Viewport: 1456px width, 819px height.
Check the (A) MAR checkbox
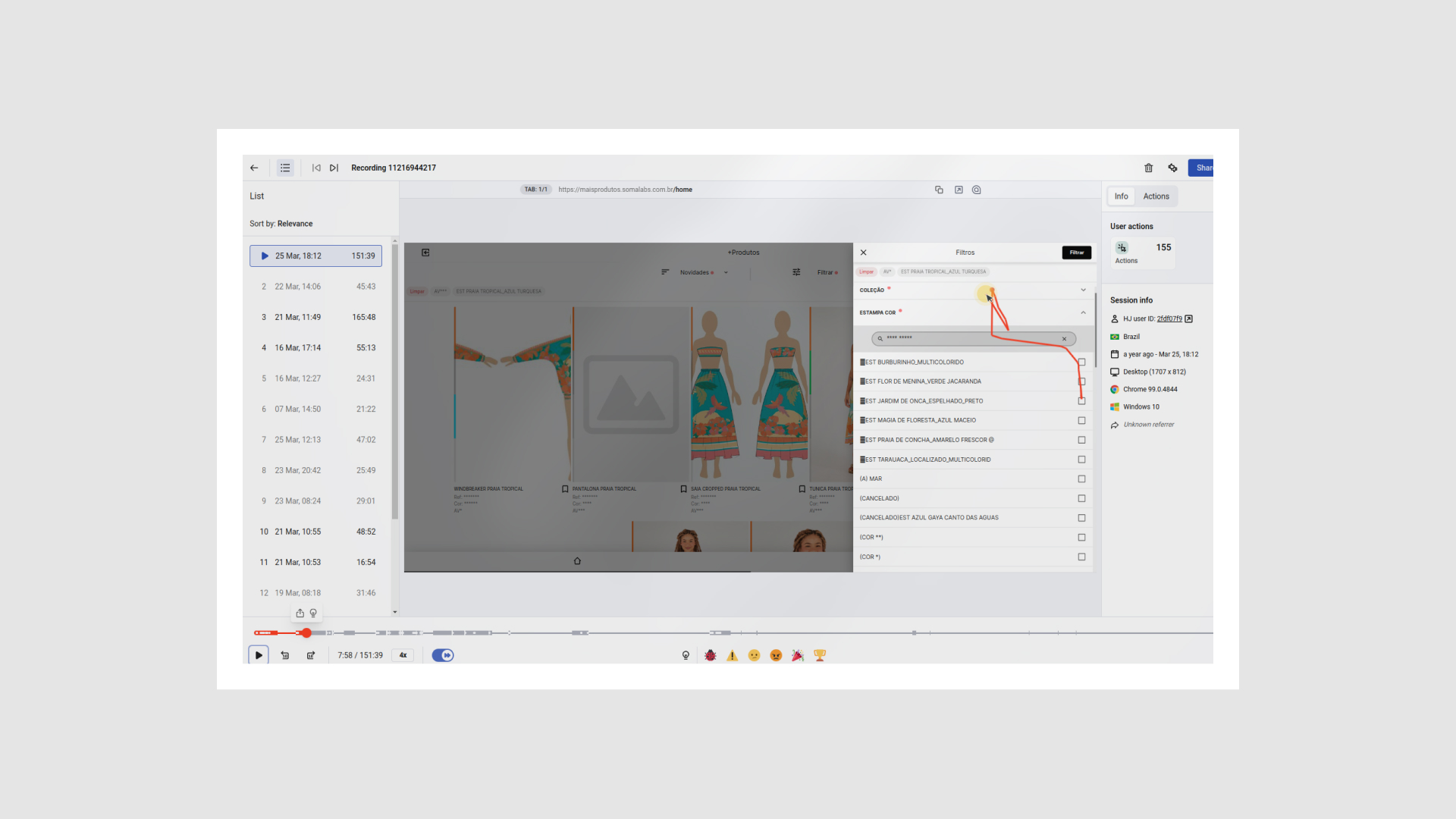1081,479
